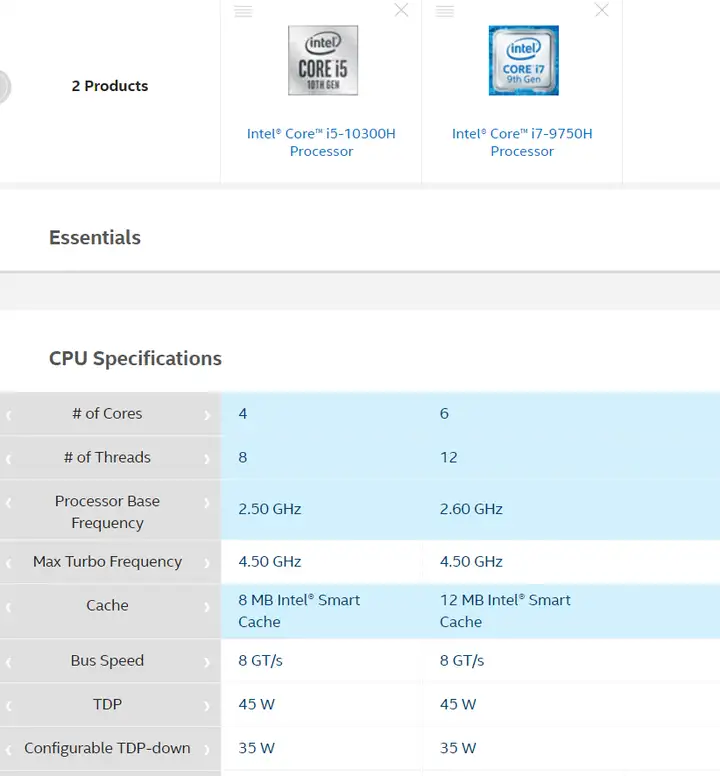720x776 pixels.
Task: Click right chevron on Max Turbo Frequency row
Action: (207, 563)
